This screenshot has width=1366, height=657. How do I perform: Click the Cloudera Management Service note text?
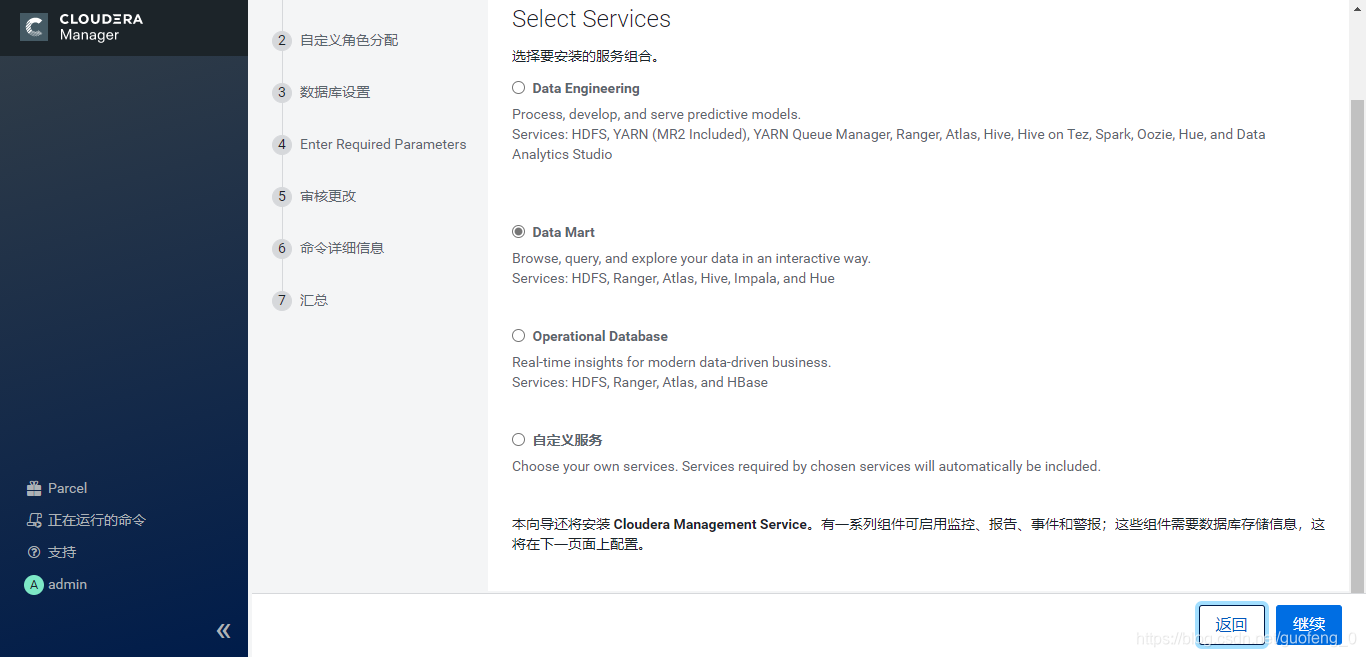point(918,534)
